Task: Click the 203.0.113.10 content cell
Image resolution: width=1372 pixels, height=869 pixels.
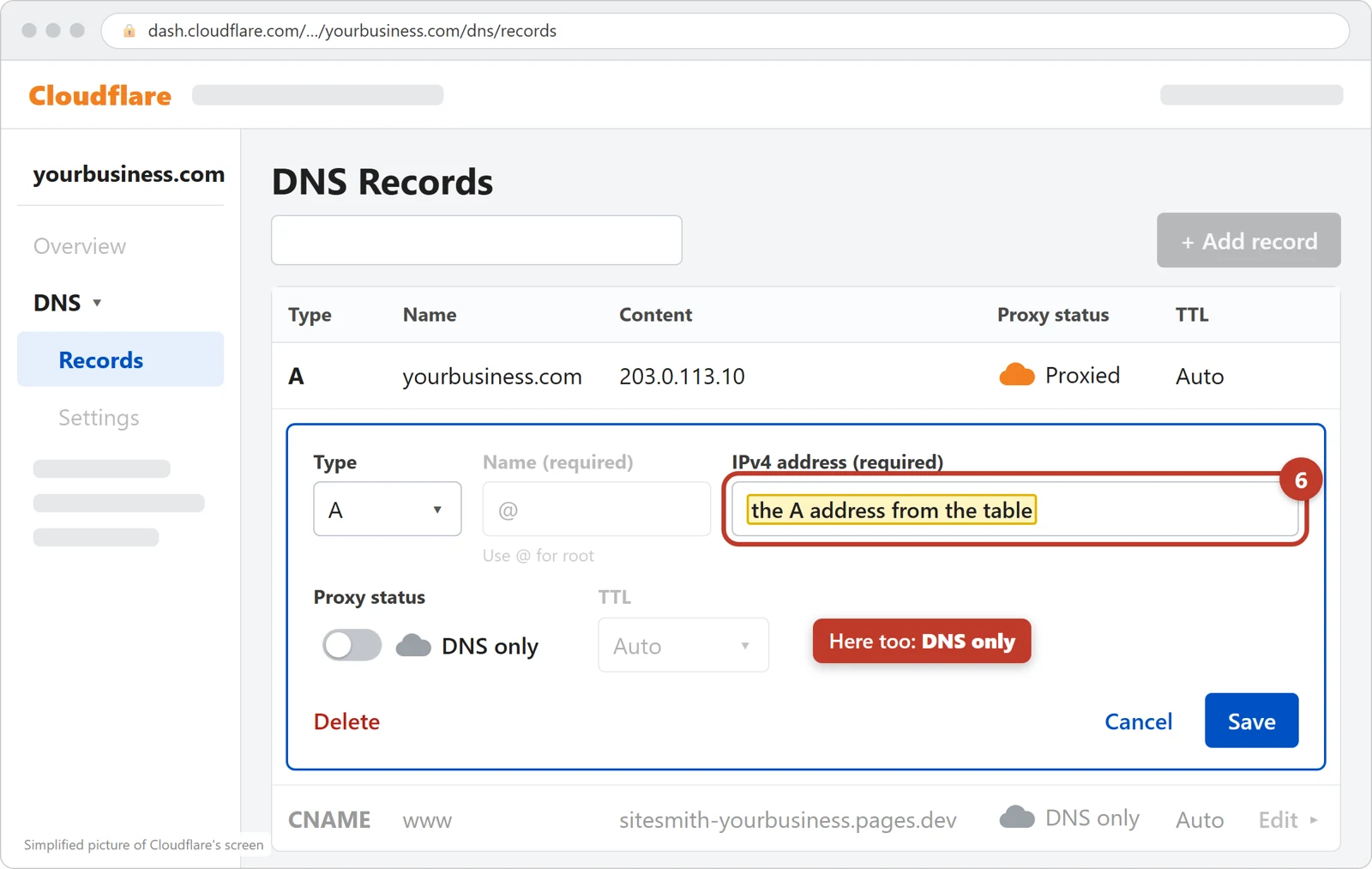Action: pyautogui.click(x=682, y=376)
